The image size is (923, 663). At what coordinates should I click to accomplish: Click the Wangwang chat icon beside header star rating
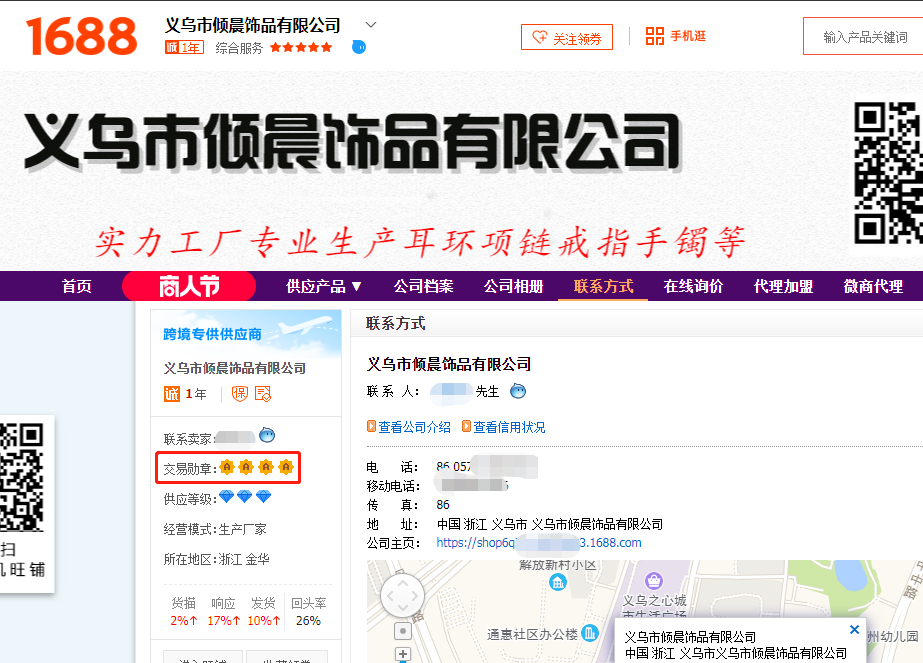[x=358, y=47]
